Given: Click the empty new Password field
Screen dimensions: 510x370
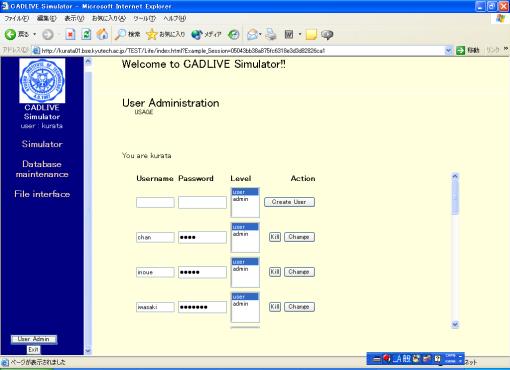Looking at the screenshot, I should pyautogui.click(x=202, y=202).
